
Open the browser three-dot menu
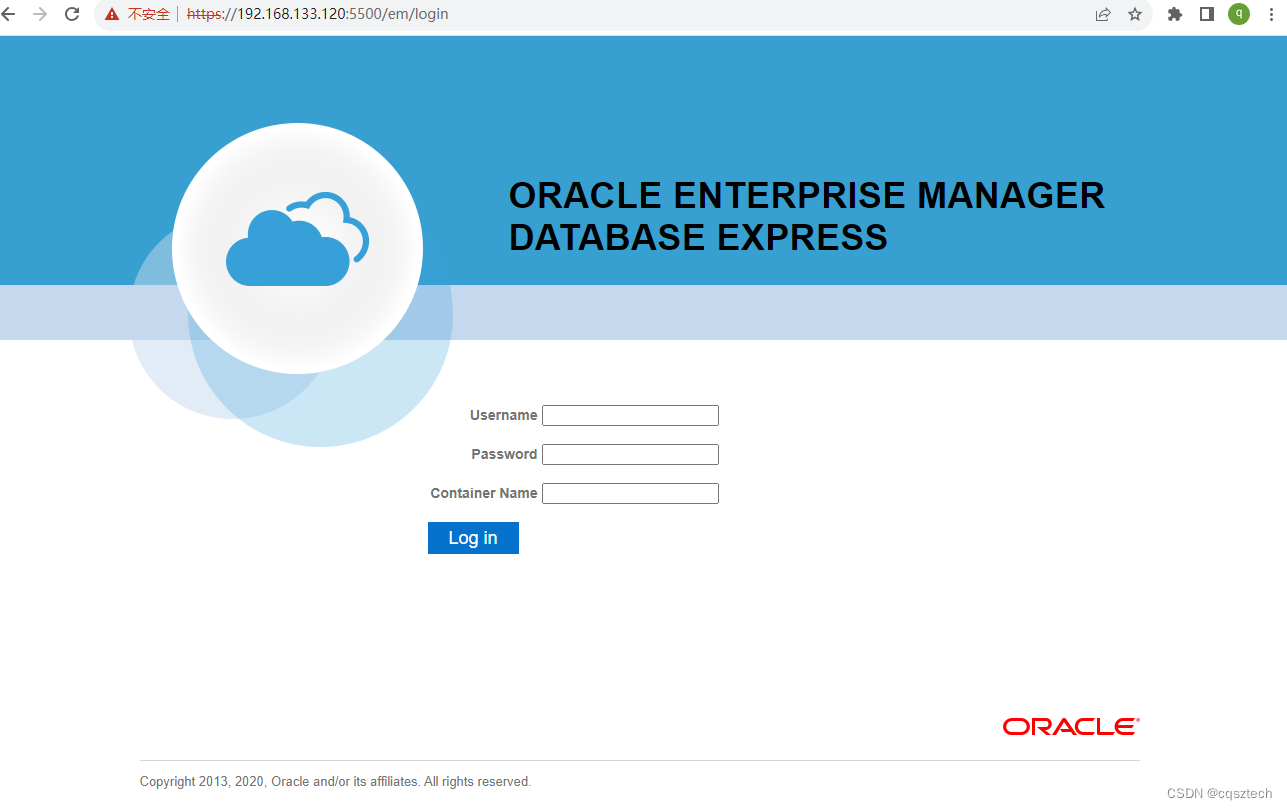pos(1271,14)
